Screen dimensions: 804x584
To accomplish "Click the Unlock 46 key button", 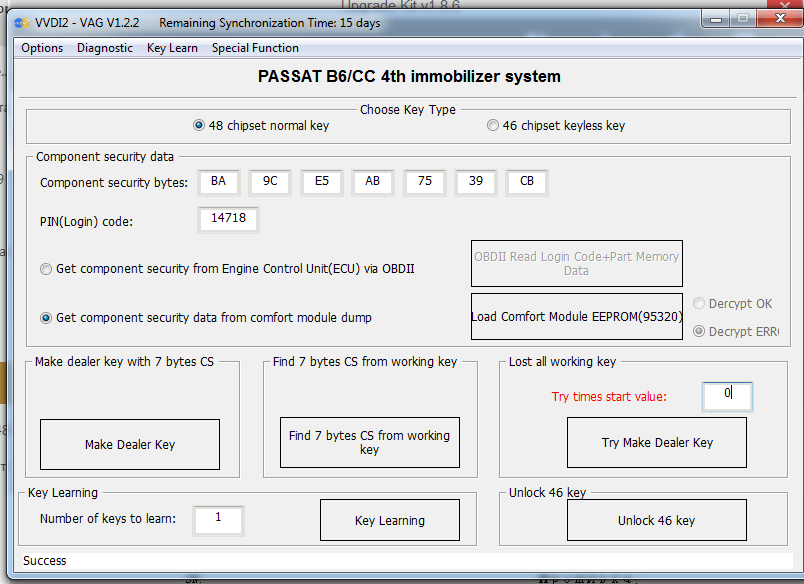I will coord(656,520).
